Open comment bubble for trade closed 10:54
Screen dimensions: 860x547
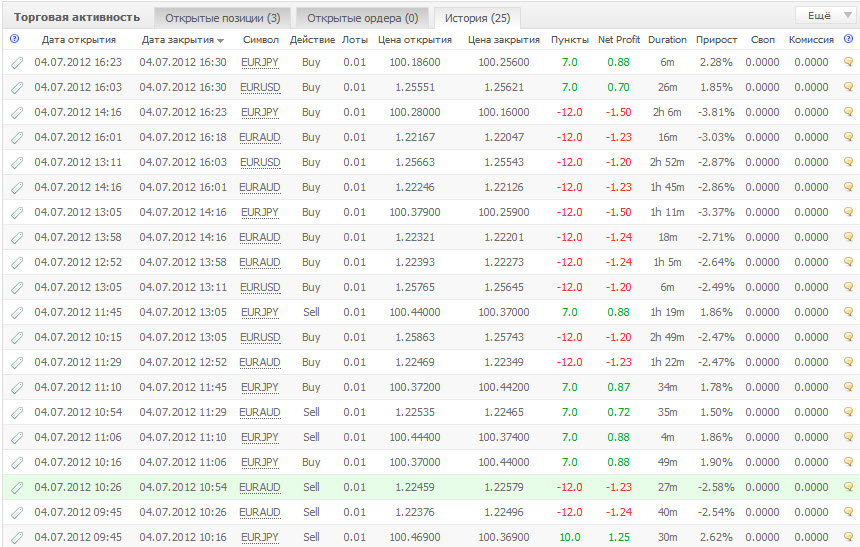point(848,487)
